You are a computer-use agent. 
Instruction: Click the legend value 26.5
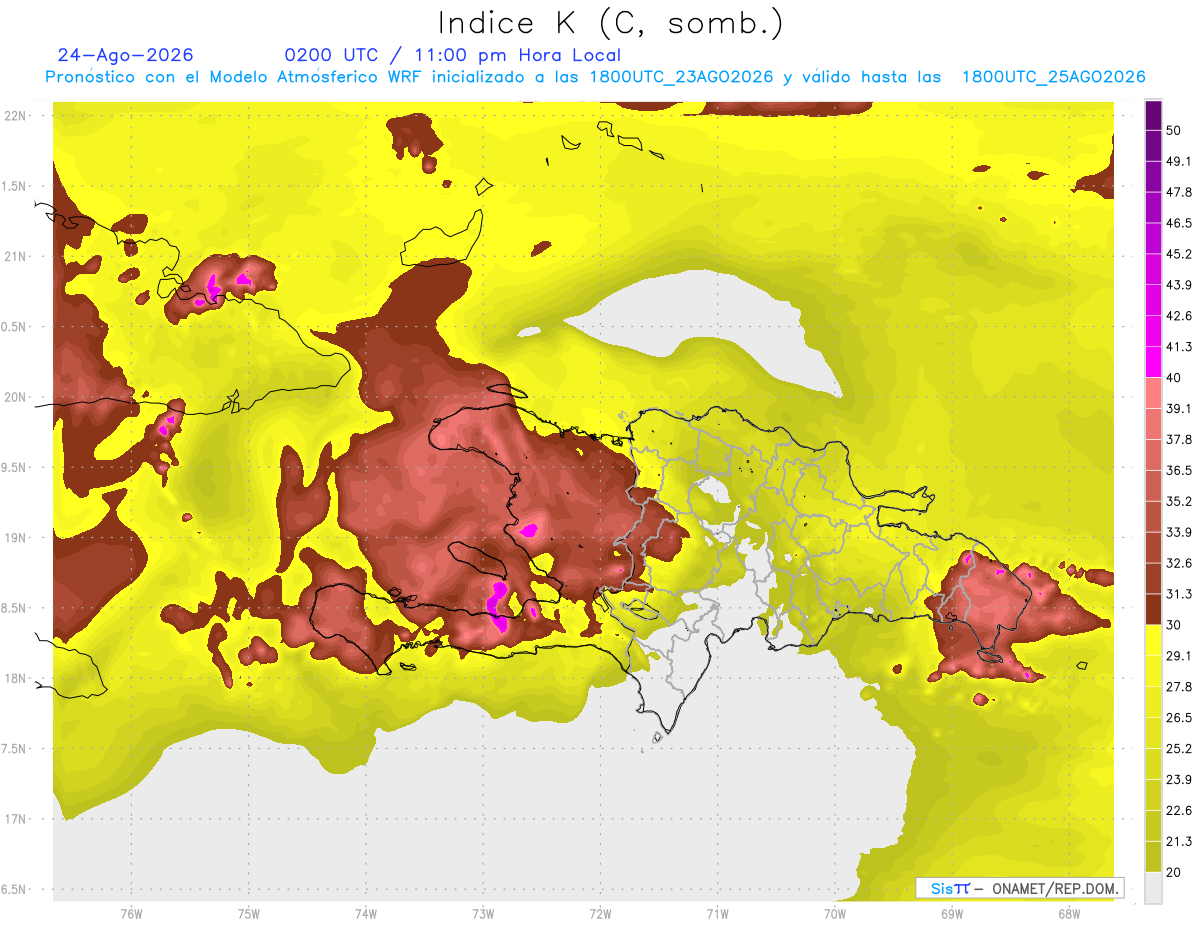[1180, 718]
